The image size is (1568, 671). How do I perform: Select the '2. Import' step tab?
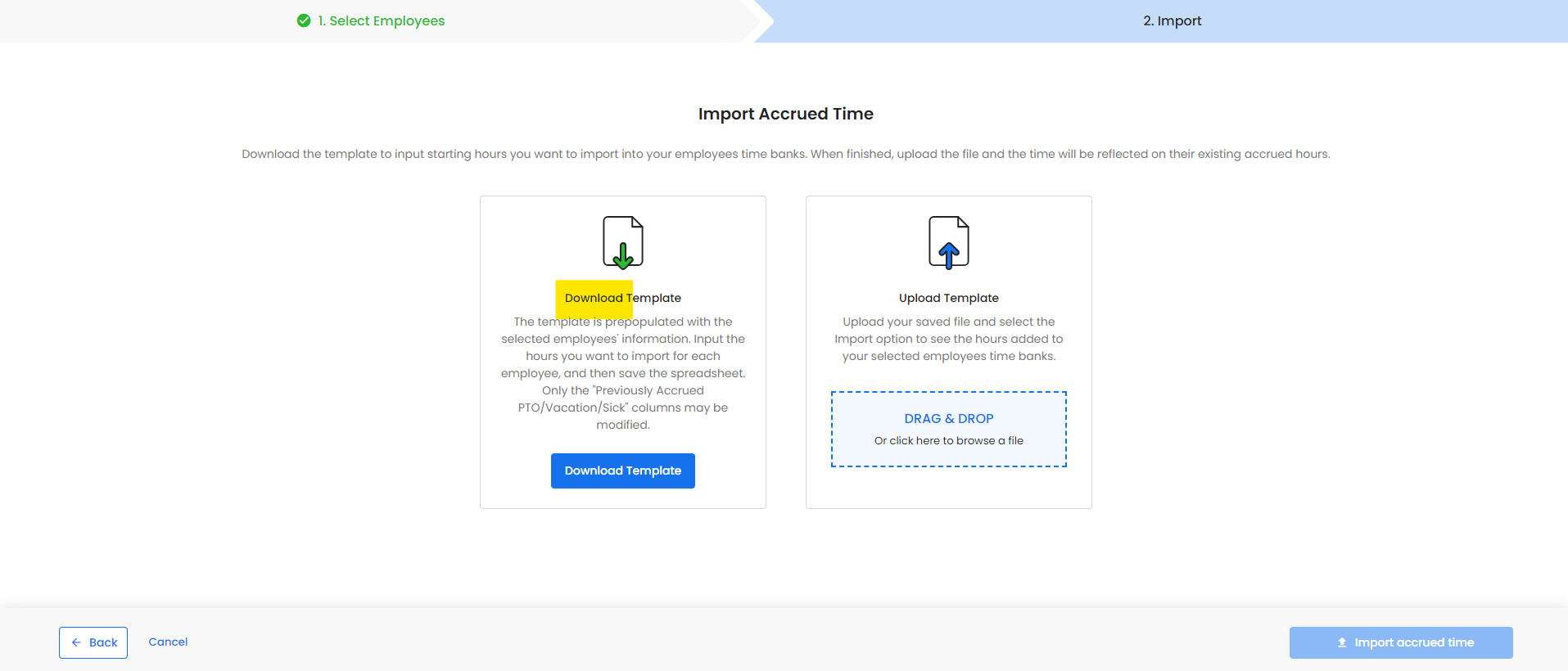pyautogui.click(x=1172, y=20)
